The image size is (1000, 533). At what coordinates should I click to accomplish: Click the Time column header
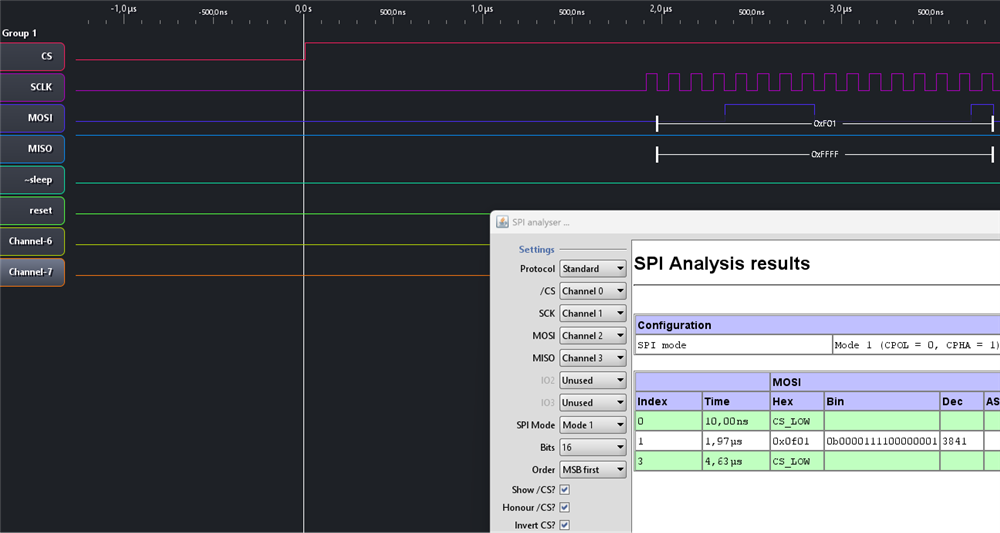[x=735, y=402]
